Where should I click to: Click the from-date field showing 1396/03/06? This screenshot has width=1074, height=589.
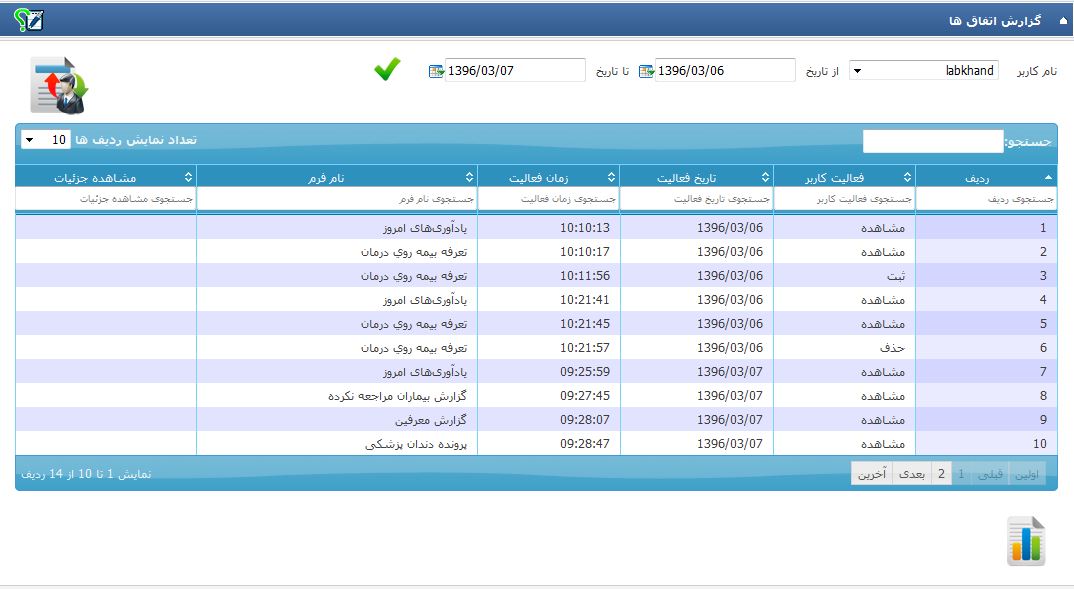724,71
